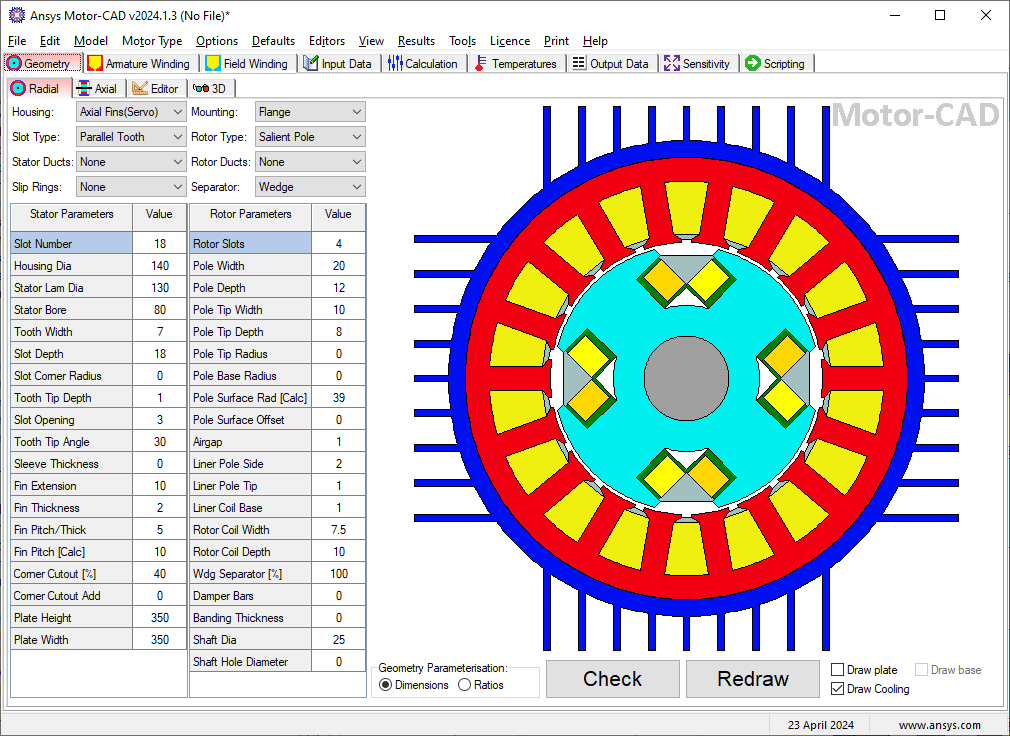Enable the Draw plate checkbox
This screenshot has width=1010, height=736.
pos(838,670)
